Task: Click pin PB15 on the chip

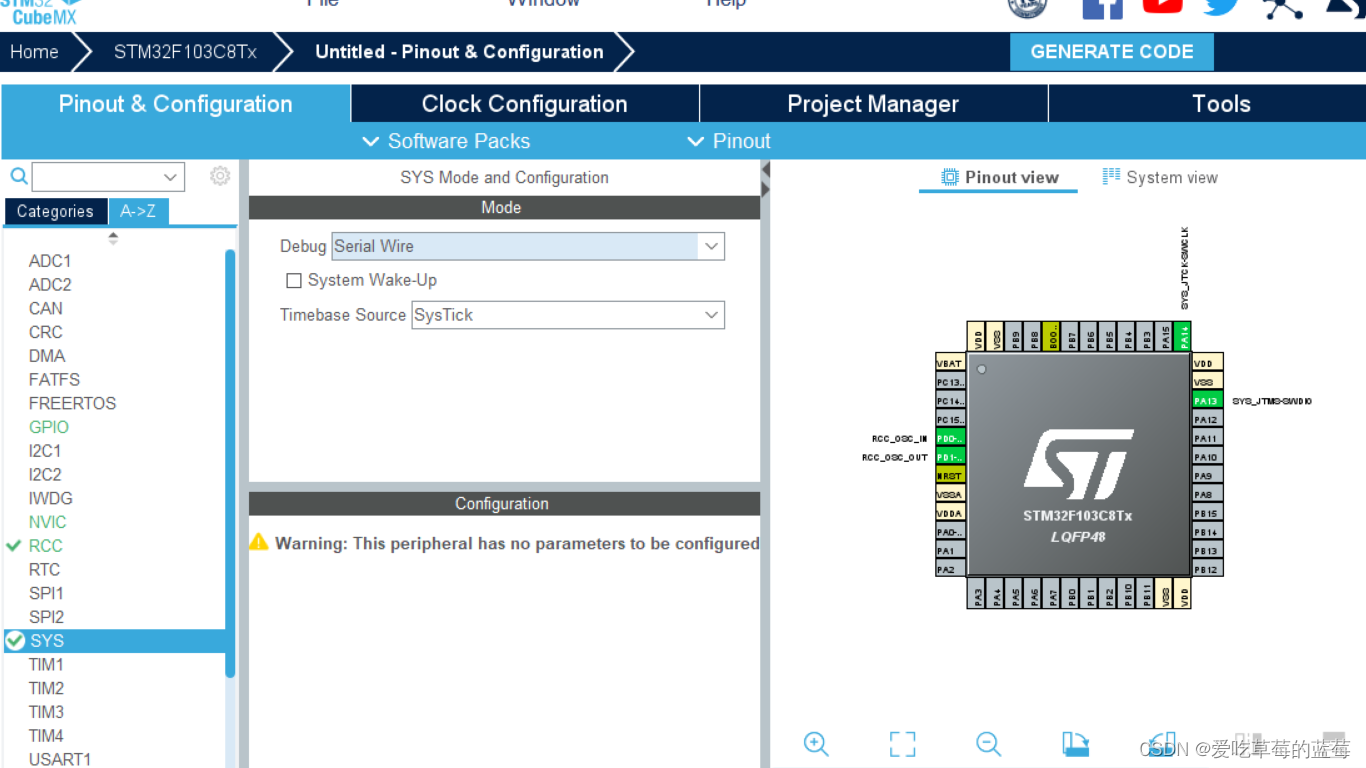Action: [x=1207, y=513]
